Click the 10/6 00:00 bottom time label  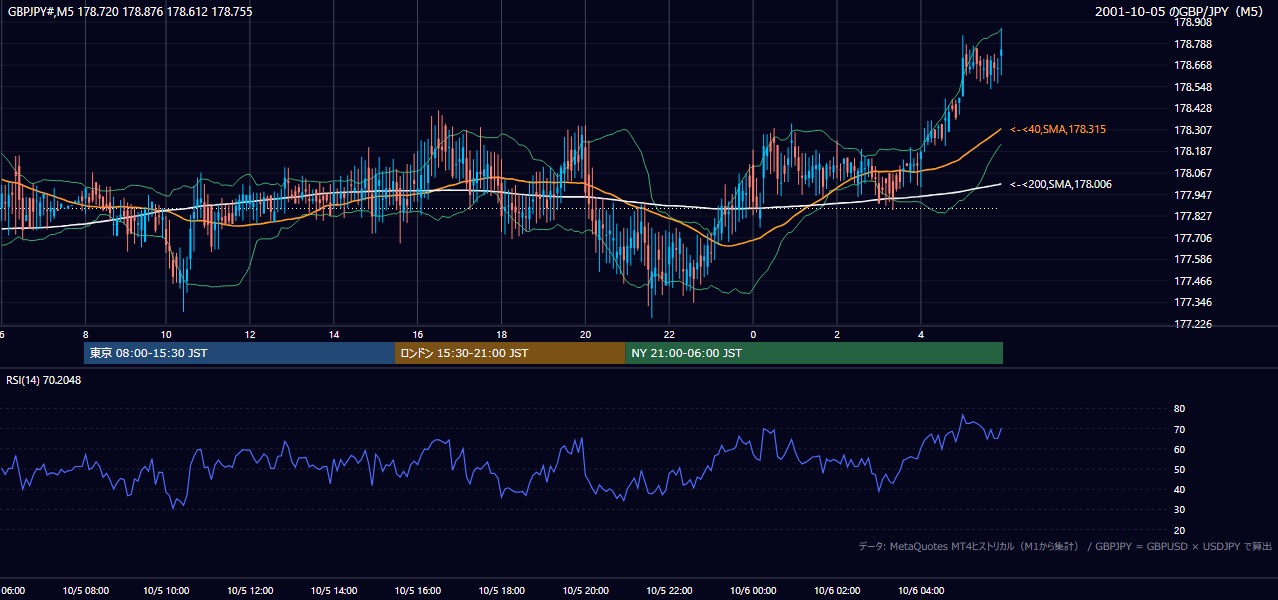pos(753,591)
